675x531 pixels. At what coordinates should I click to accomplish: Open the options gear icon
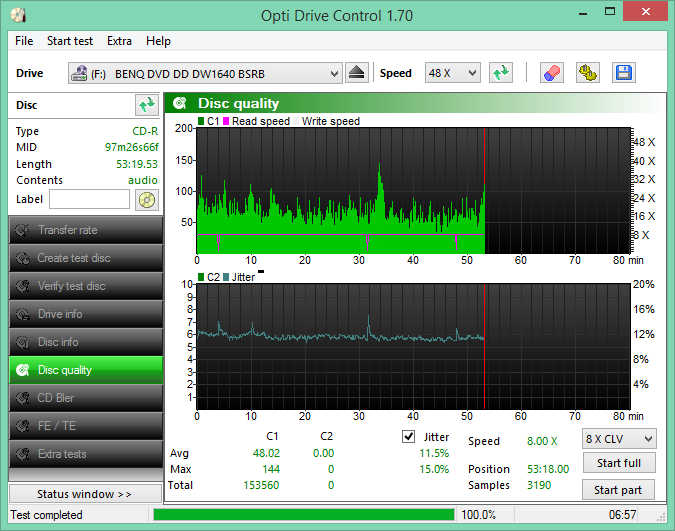pyautogui.click(x=588, y=73)
